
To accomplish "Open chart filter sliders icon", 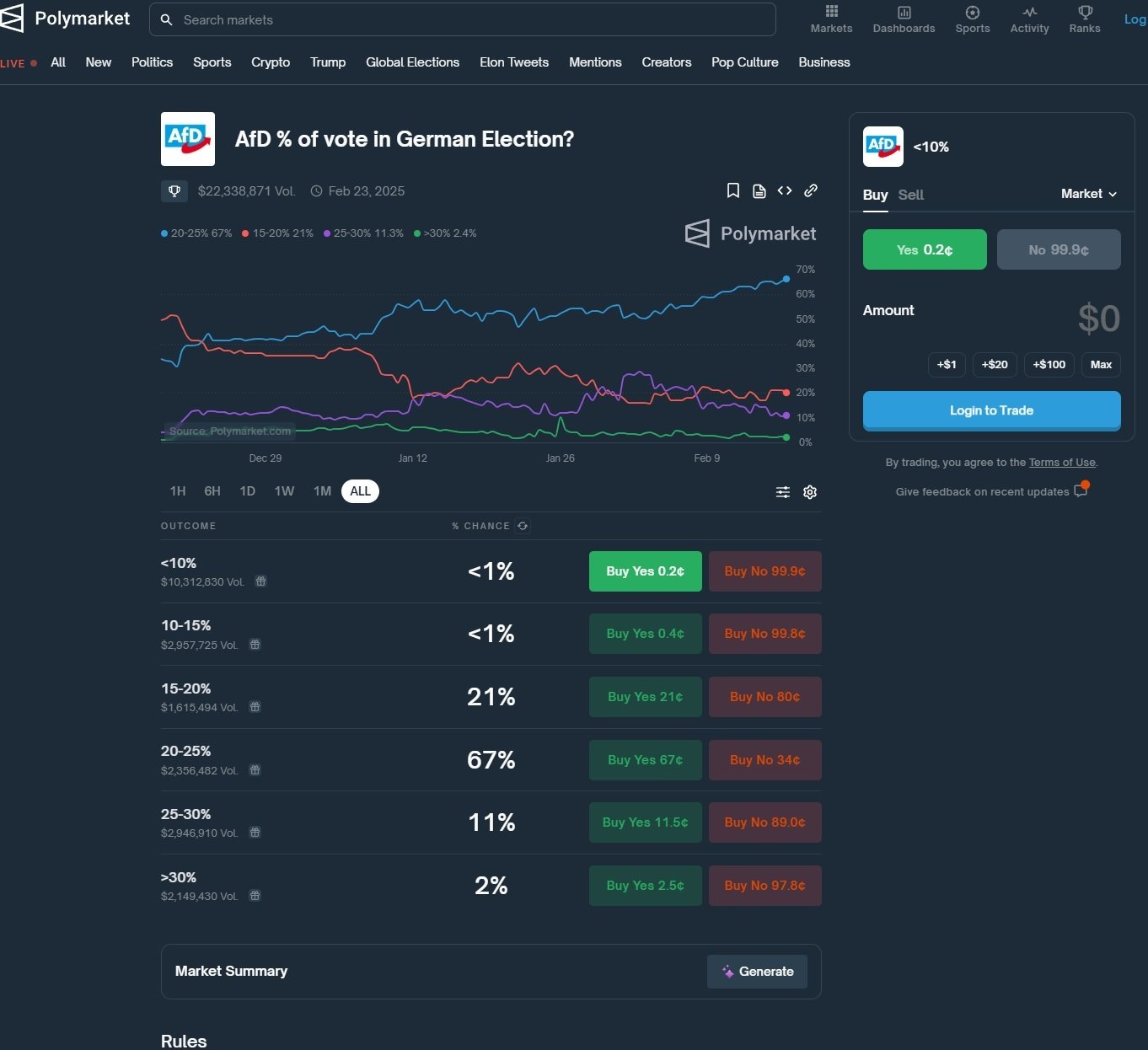I will (x=783, y=492).
